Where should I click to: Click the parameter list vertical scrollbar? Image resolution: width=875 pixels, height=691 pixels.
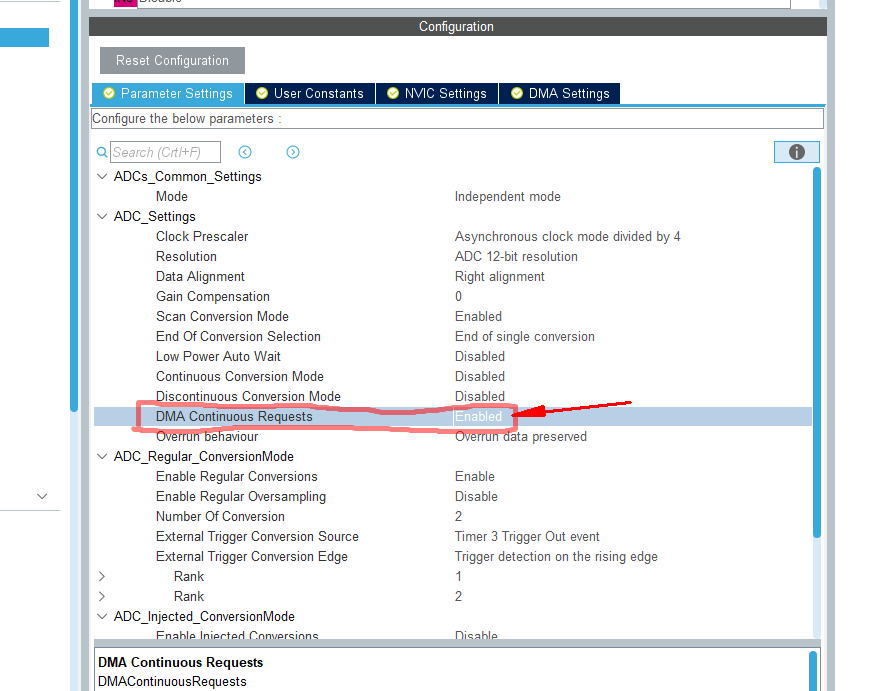point(816,350)
